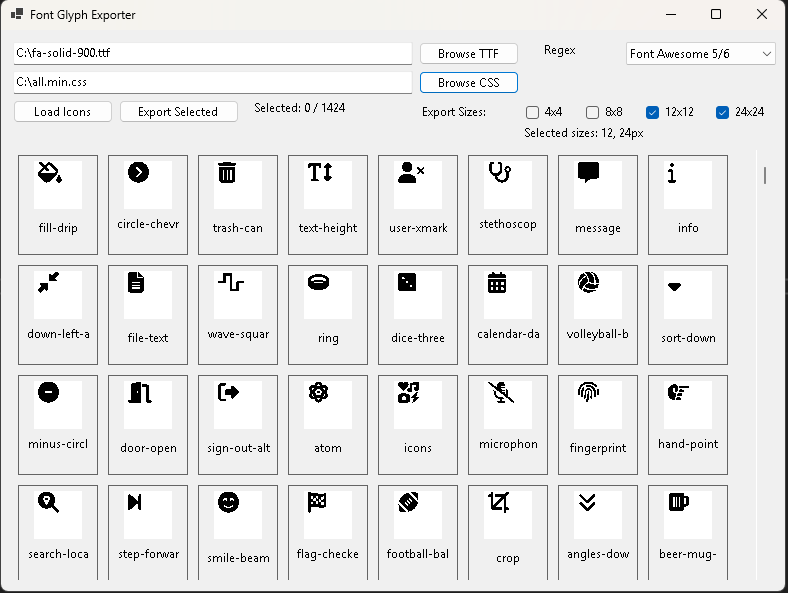
Task: Select the fill-drip icon tile
Action: (58, 205)
